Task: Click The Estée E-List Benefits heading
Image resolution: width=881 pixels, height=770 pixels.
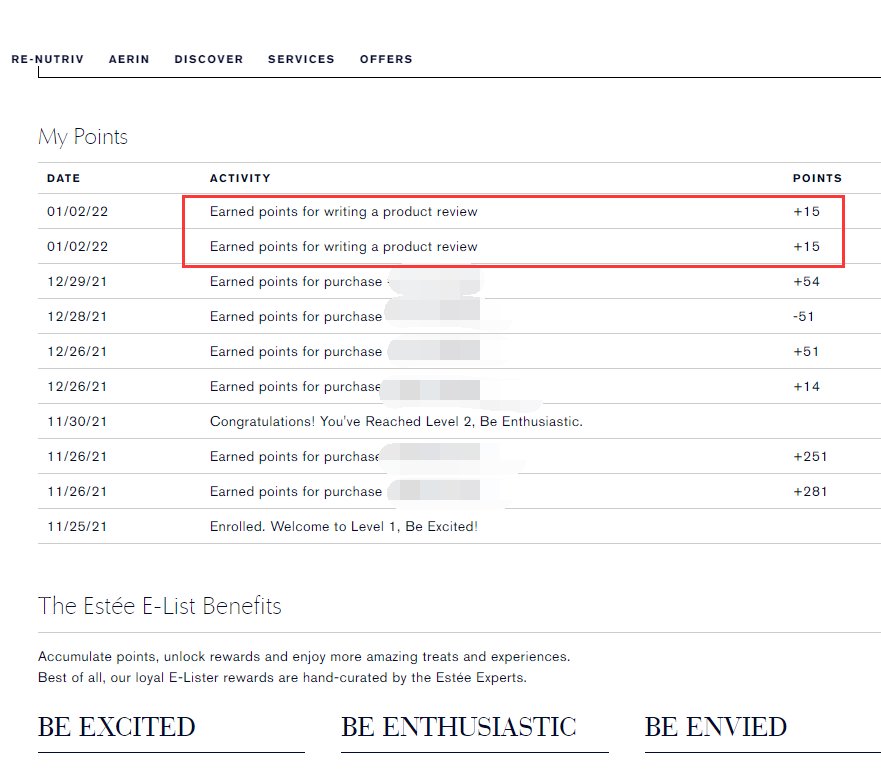Action: (160, 606)
